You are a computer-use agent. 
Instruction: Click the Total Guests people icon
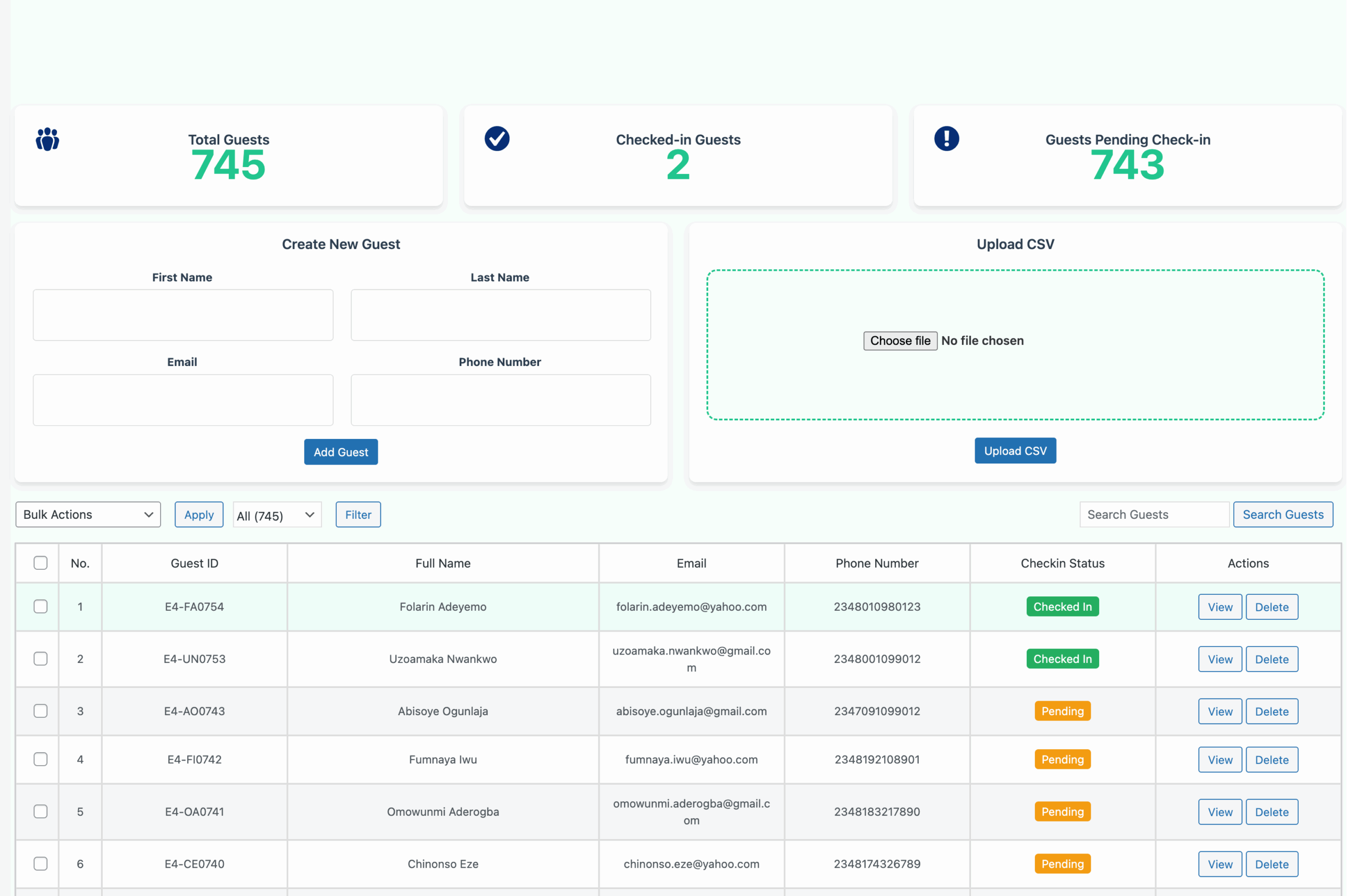click(47, 139)
